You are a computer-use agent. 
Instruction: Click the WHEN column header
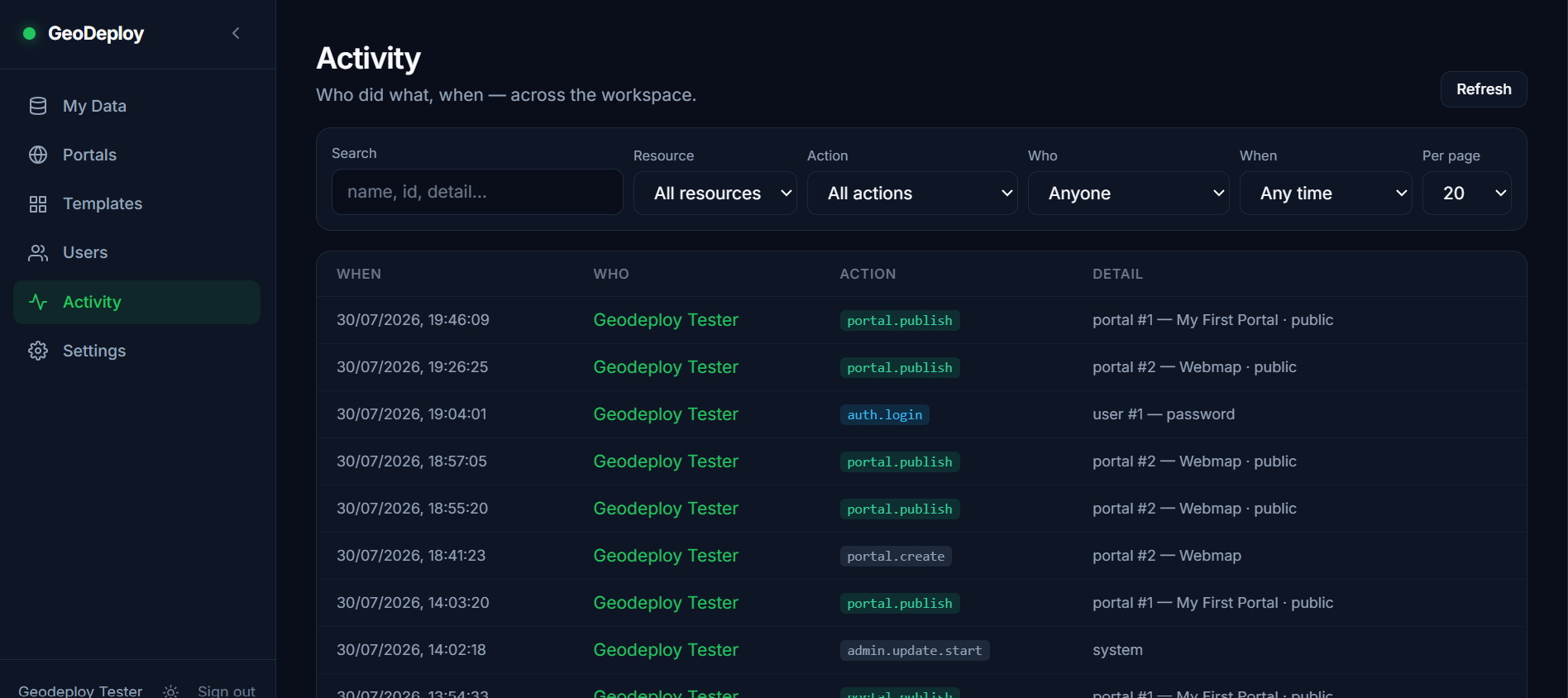pyautogui.click(x=359, y=274)
